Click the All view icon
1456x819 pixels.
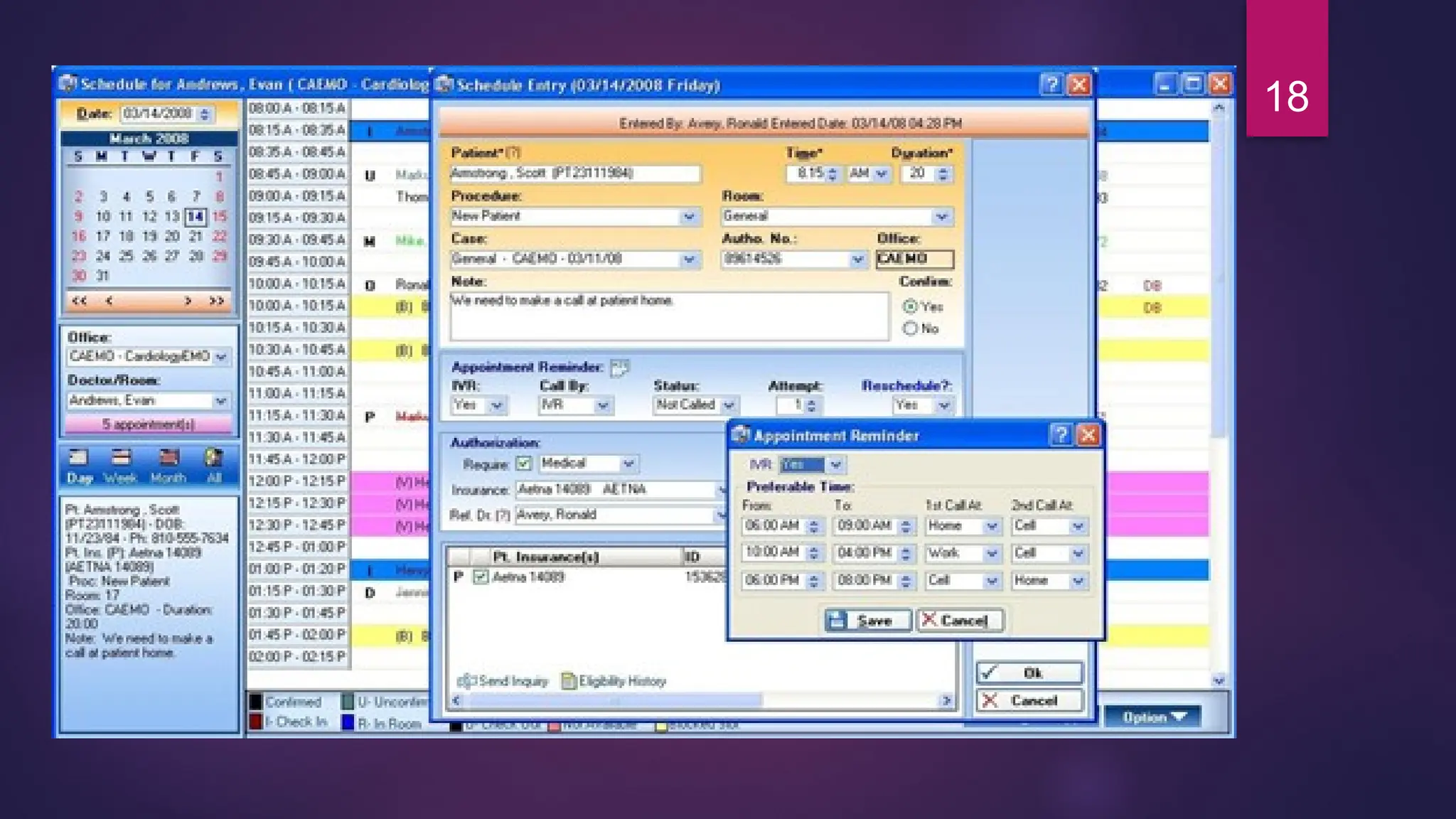[213, 459]
